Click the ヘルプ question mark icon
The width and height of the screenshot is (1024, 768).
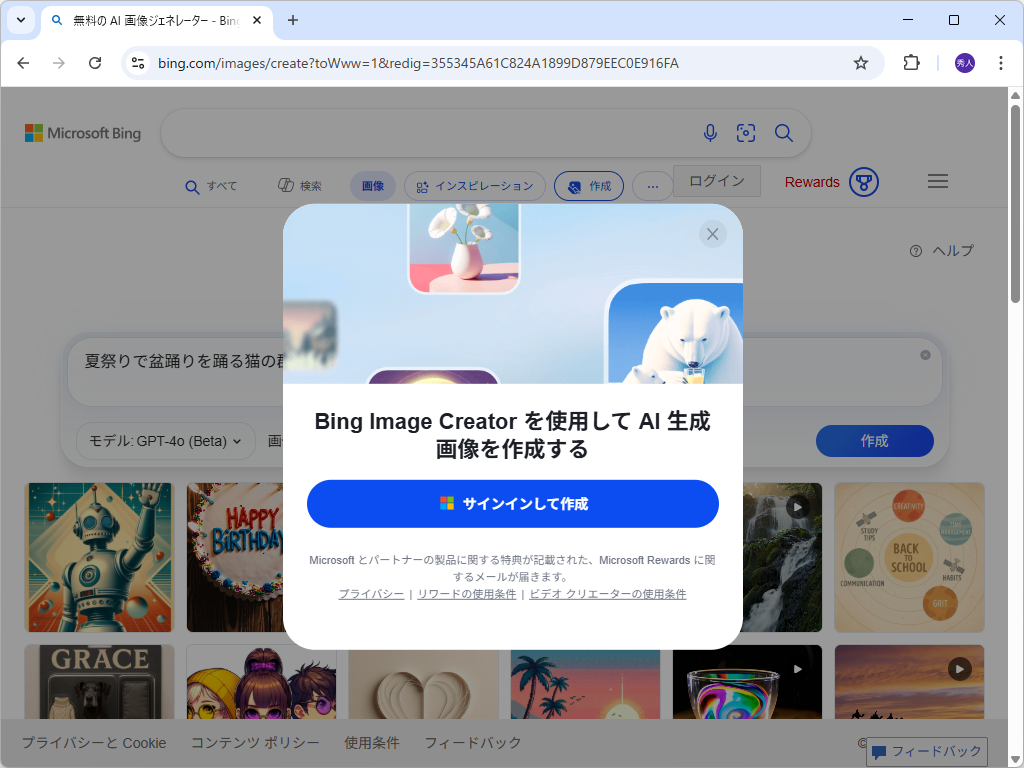915,251
